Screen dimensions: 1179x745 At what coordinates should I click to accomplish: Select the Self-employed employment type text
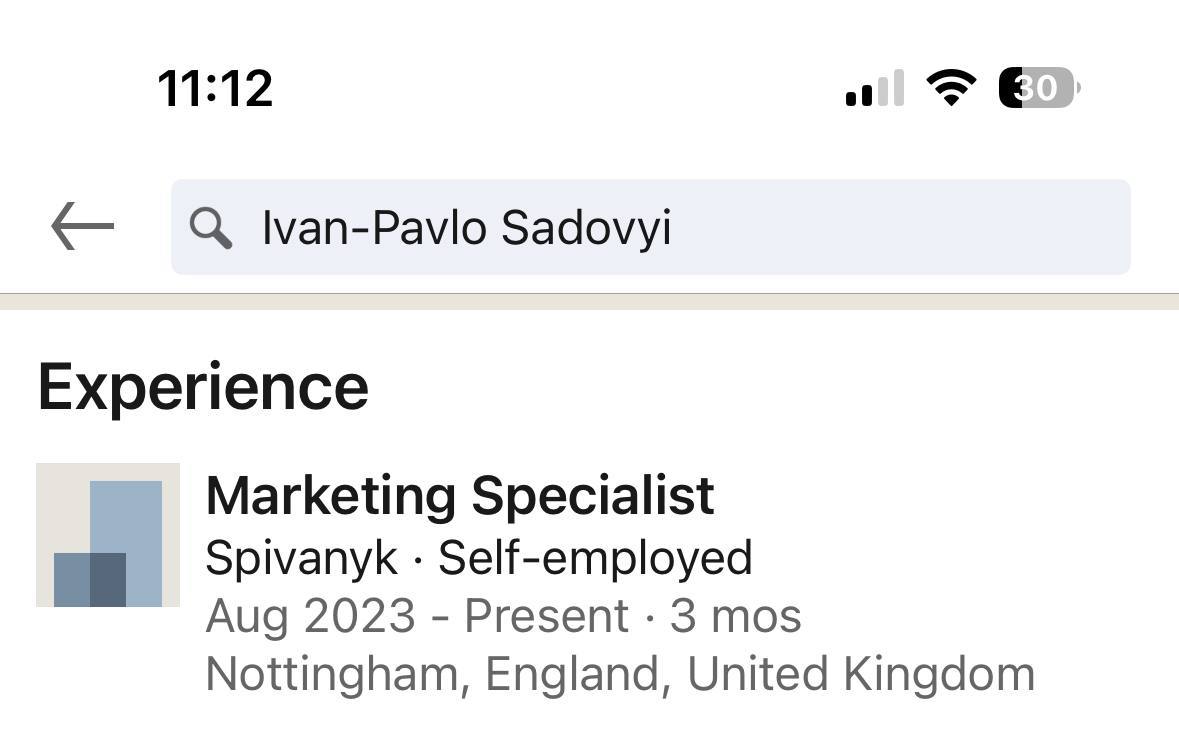[595, 557]
